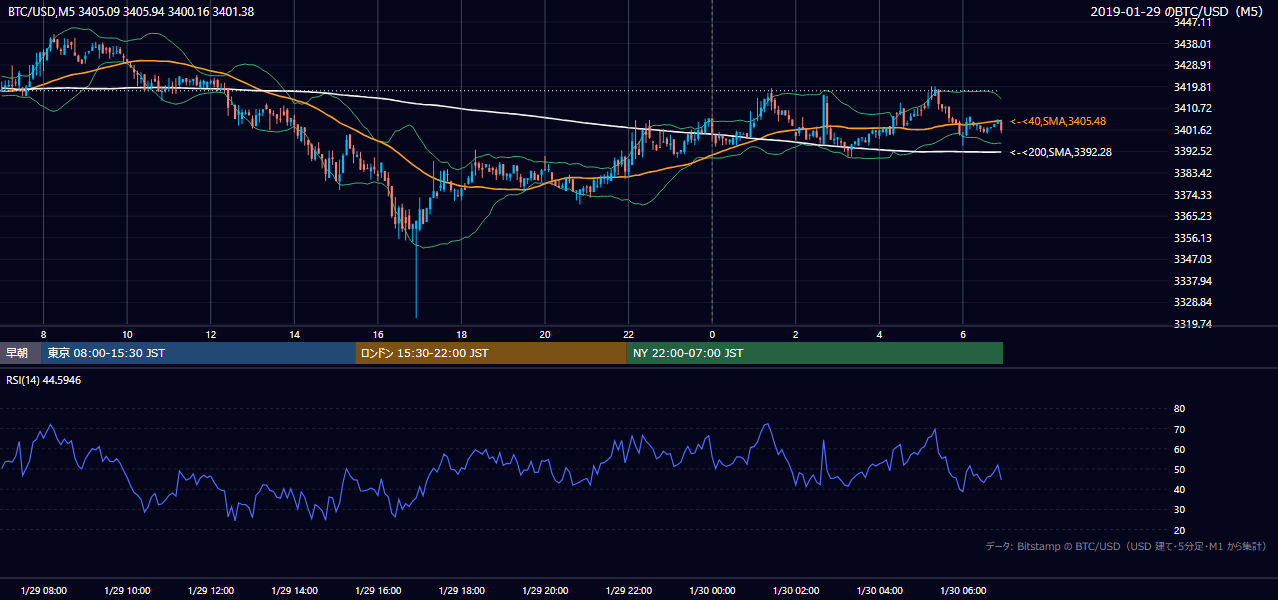Click price axis value 3347.03
Viewport: 1278px width, 600px height.
pos(1192,259)
